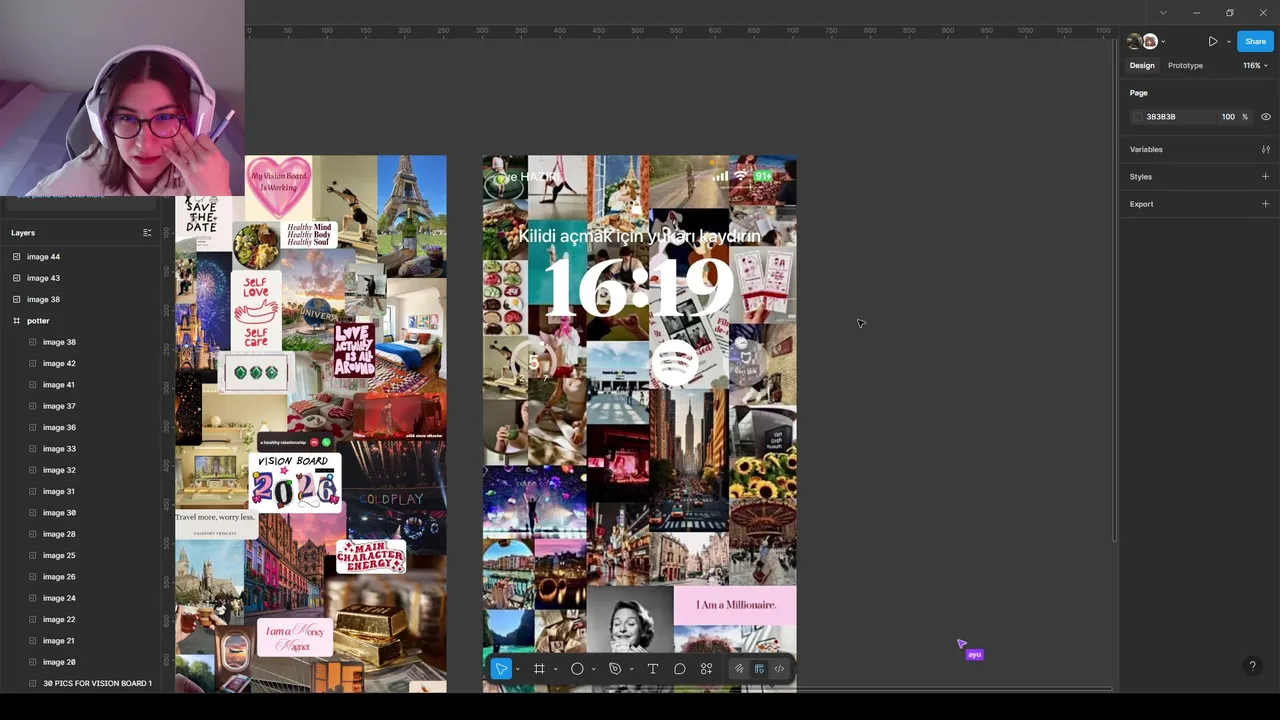Screen dimensions: 1280x720
Task: Select the Pen tool
Action: click(x=615, y=669)
